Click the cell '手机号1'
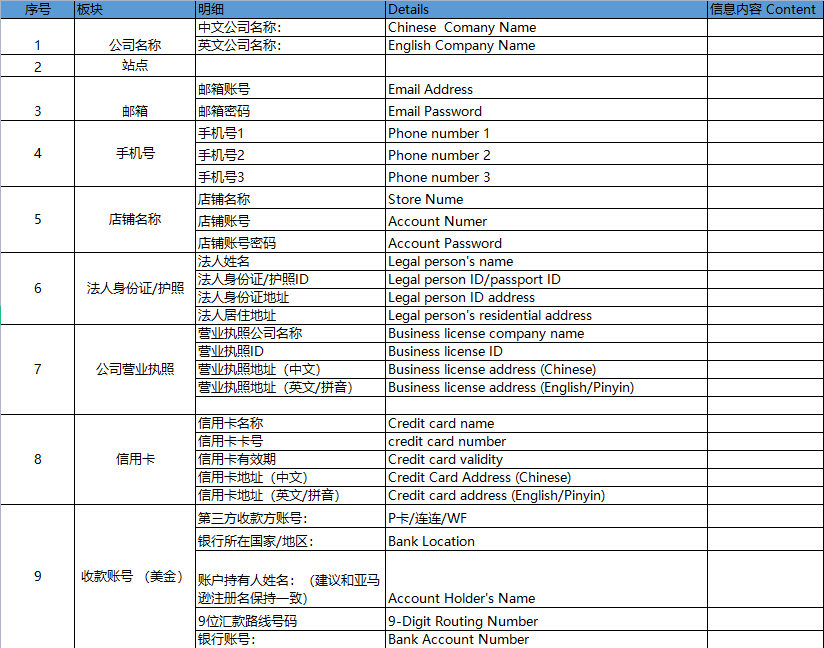This screenshot has height=648, width=824. coord(291,132)
